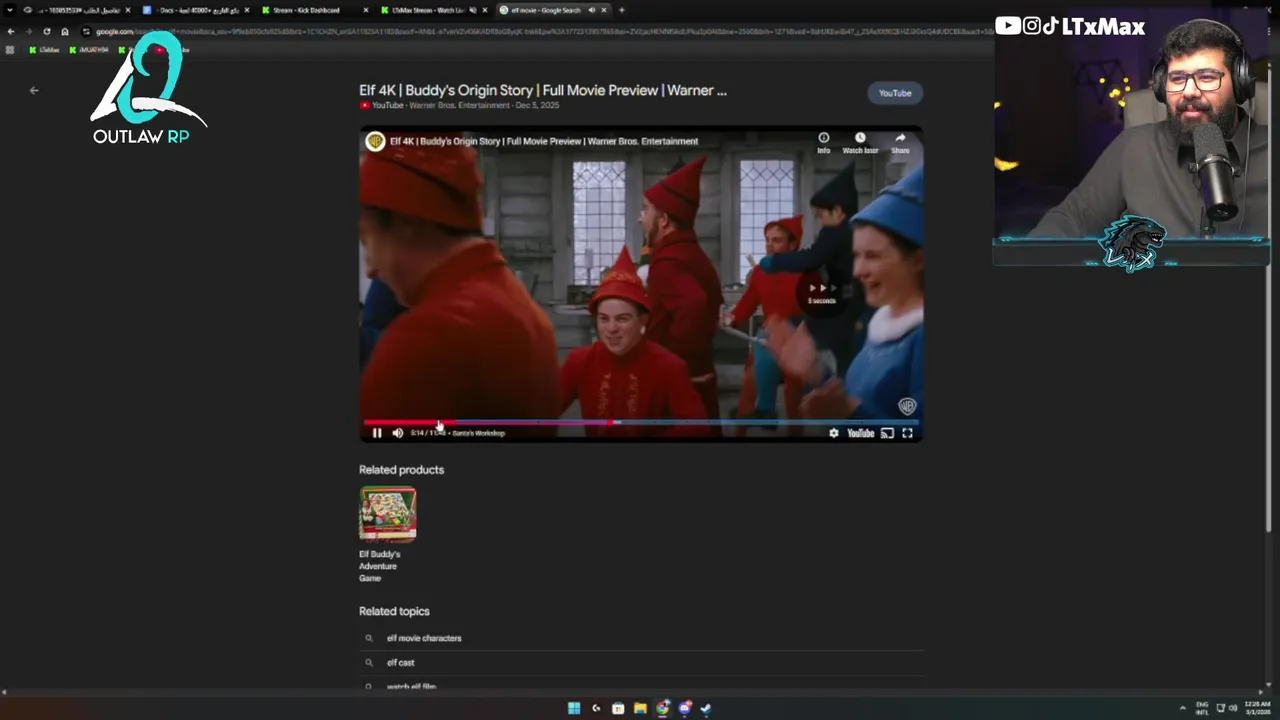Screen dimensions: 1280x720
Task: Open Elf Buddy's Adventure Game thumbnail
Action: point(388,513)
